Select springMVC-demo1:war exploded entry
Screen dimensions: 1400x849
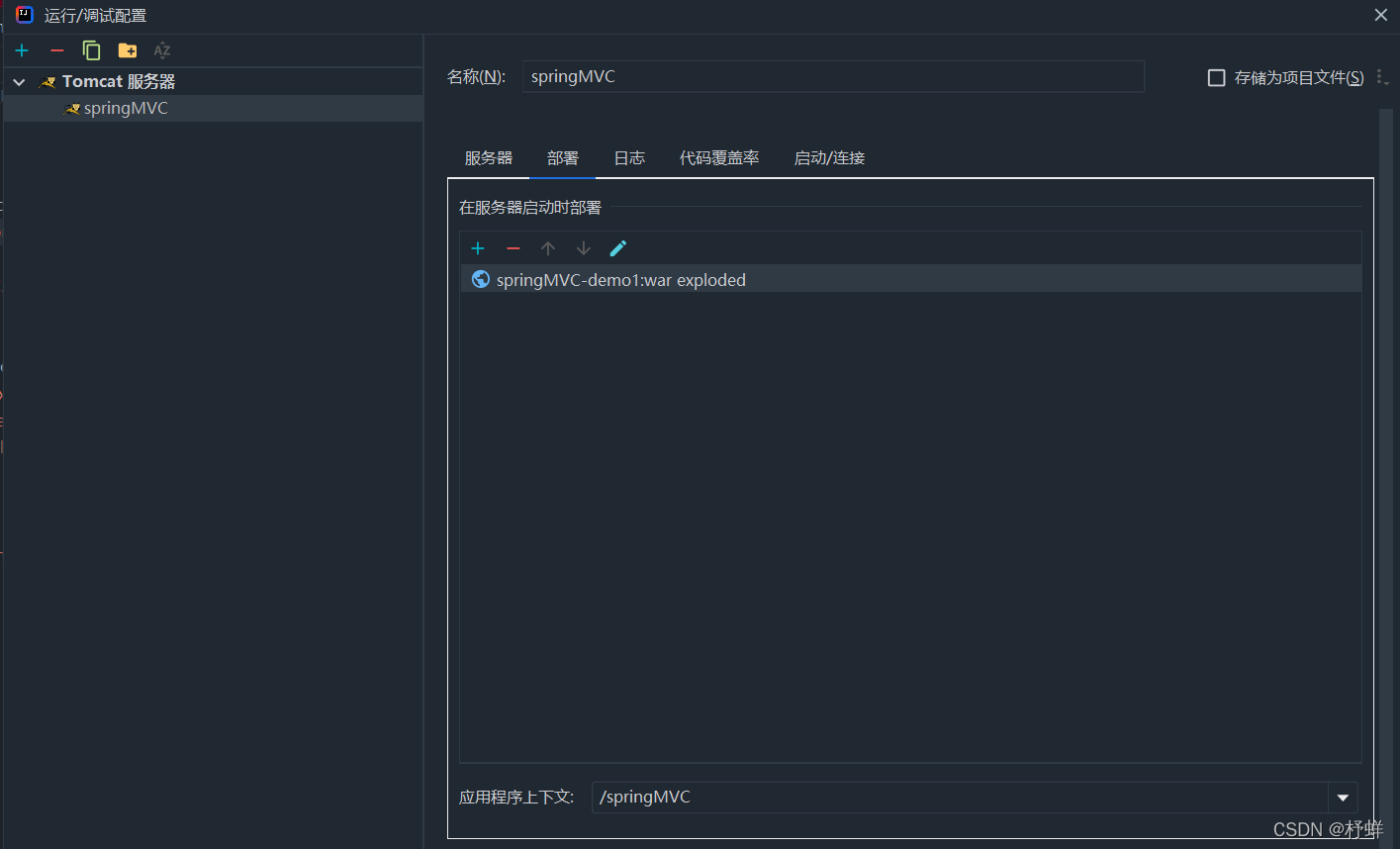911,279
